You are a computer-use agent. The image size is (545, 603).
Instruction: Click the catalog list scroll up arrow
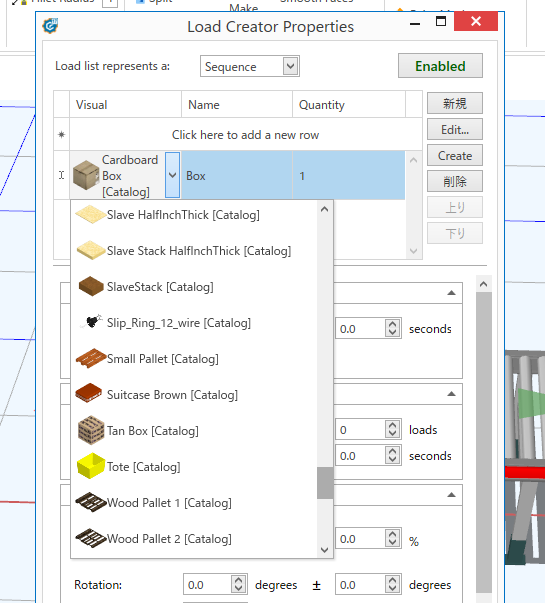pyautogui.click(x=325, y=209)
